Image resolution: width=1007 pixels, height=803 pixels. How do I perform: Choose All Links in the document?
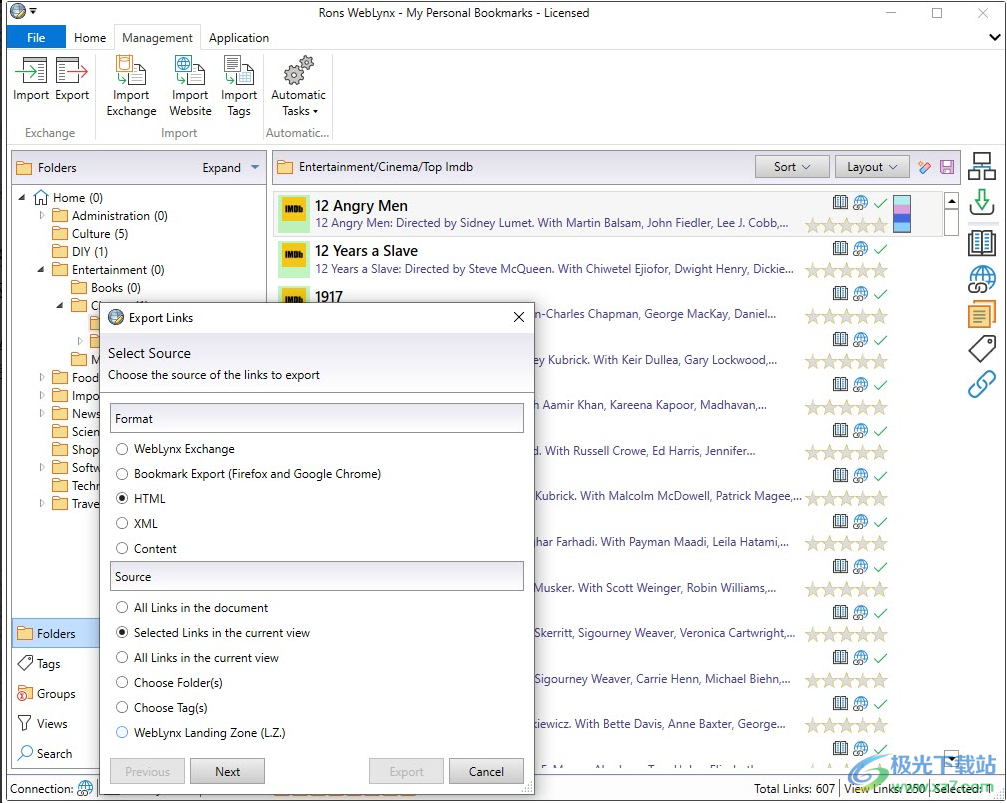point(122,607)
